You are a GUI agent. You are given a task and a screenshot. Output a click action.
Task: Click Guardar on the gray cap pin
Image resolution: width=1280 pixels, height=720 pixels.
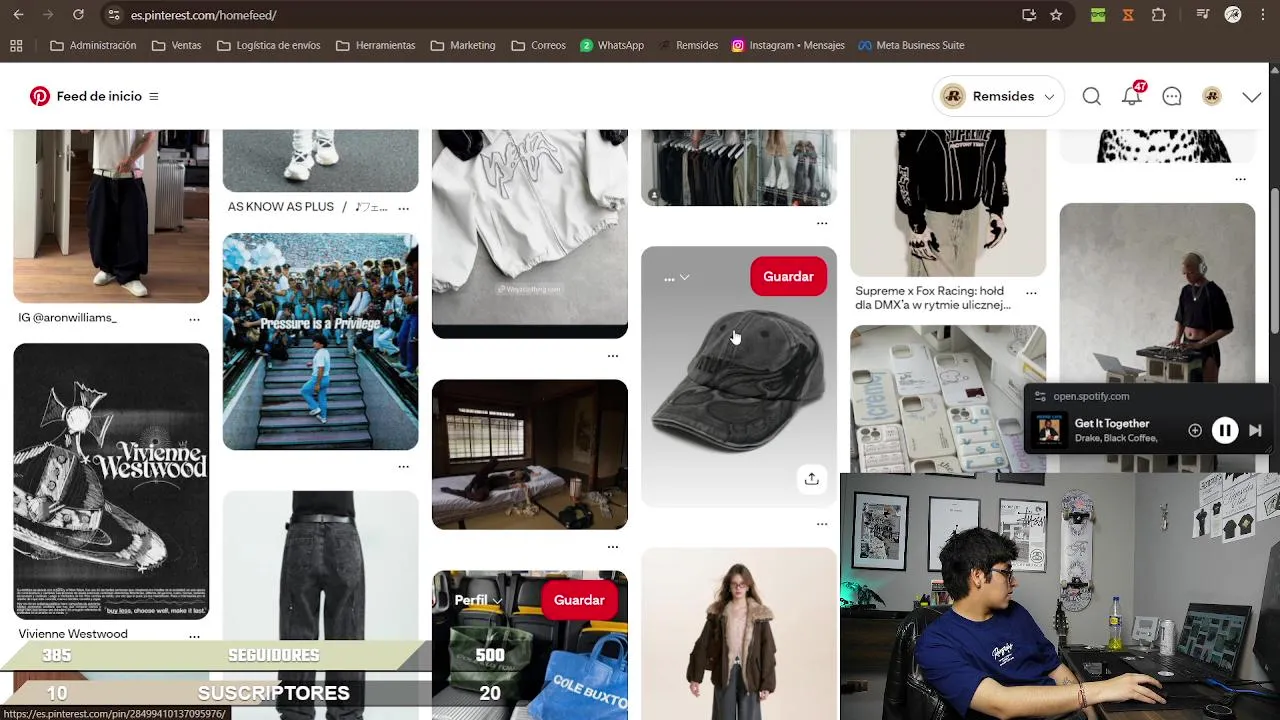[x=788, y=277]
